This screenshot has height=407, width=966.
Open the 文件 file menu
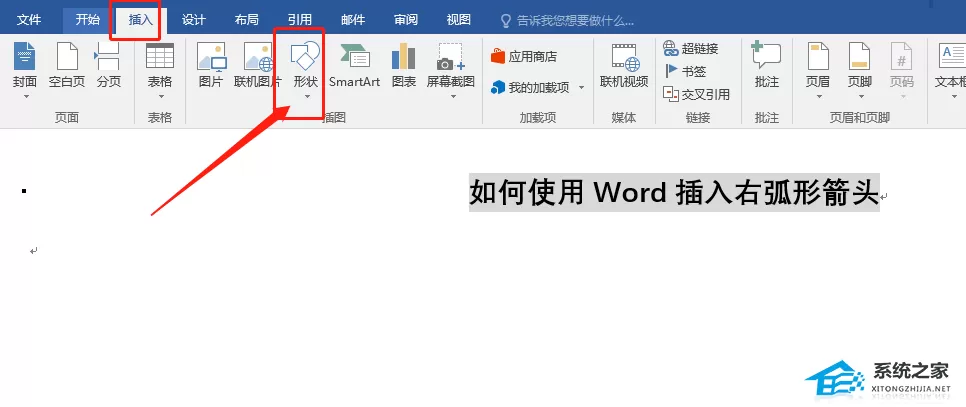click(29, 20)
